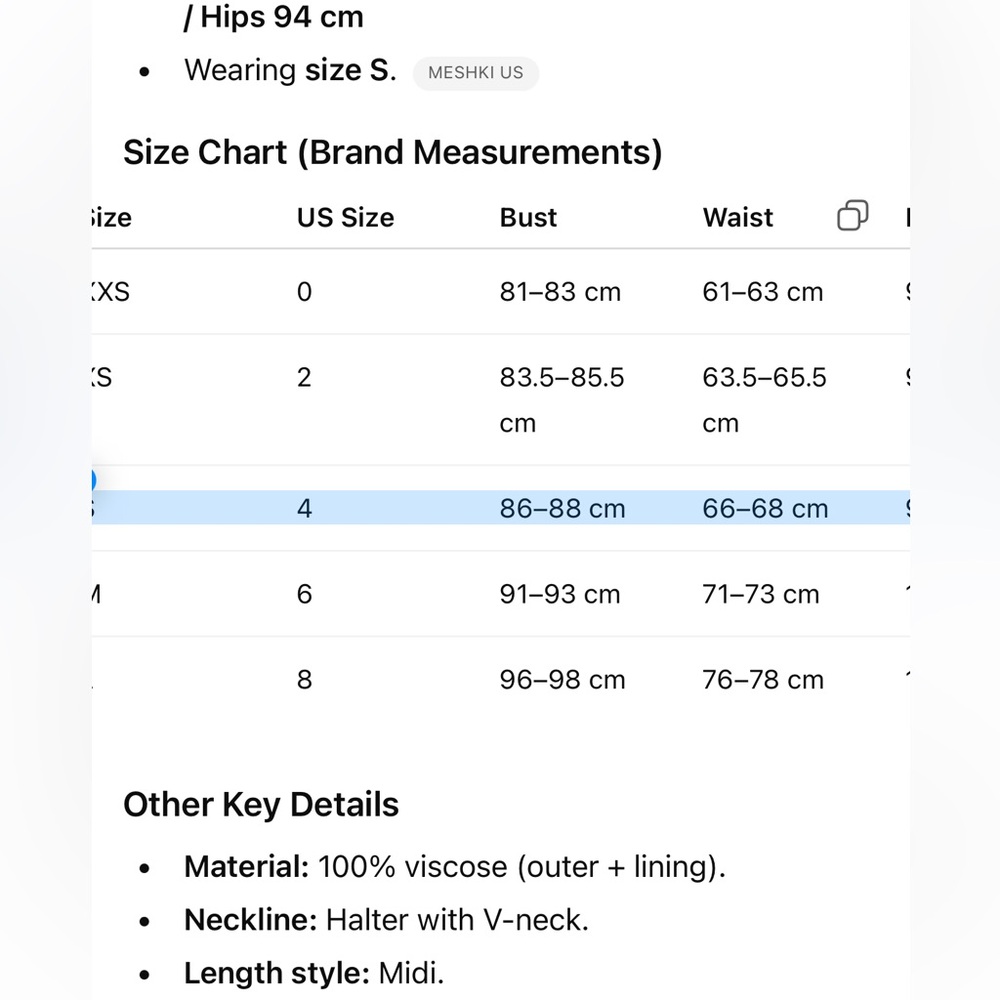Select the Bust column header
This screenshot has height=1000, width=1000.
[528, 218]
